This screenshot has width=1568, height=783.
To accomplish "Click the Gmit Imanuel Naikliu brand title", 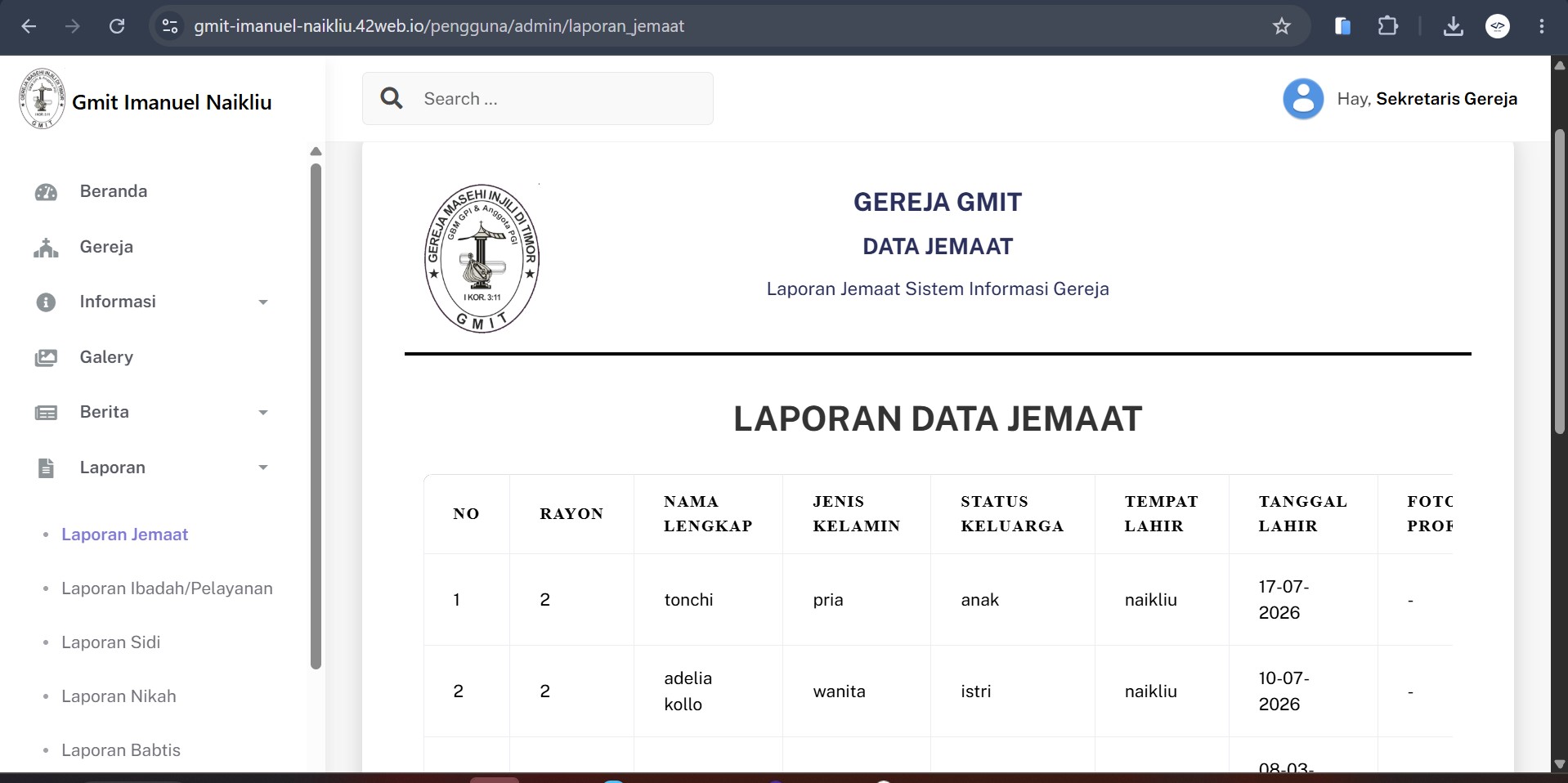I will tap(172, 102).
